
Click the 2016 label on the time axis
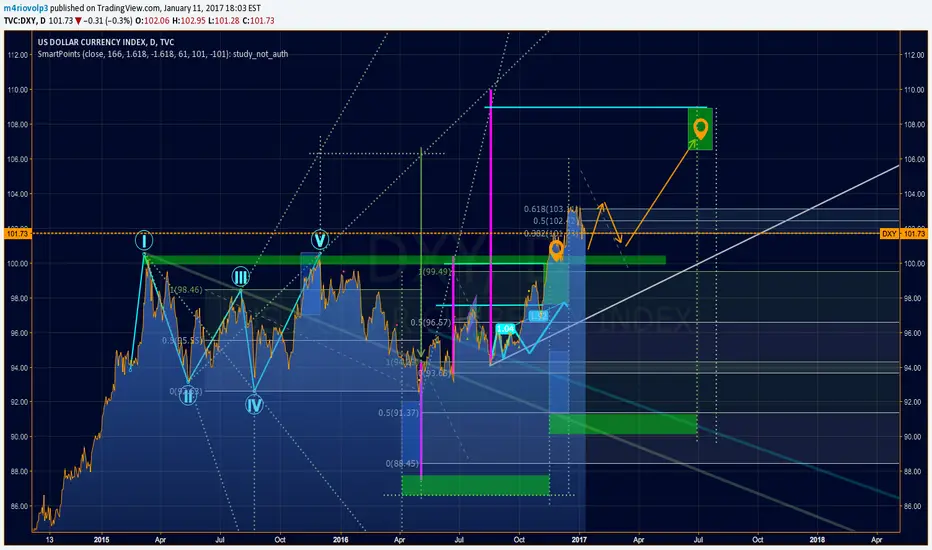point(341,540)
